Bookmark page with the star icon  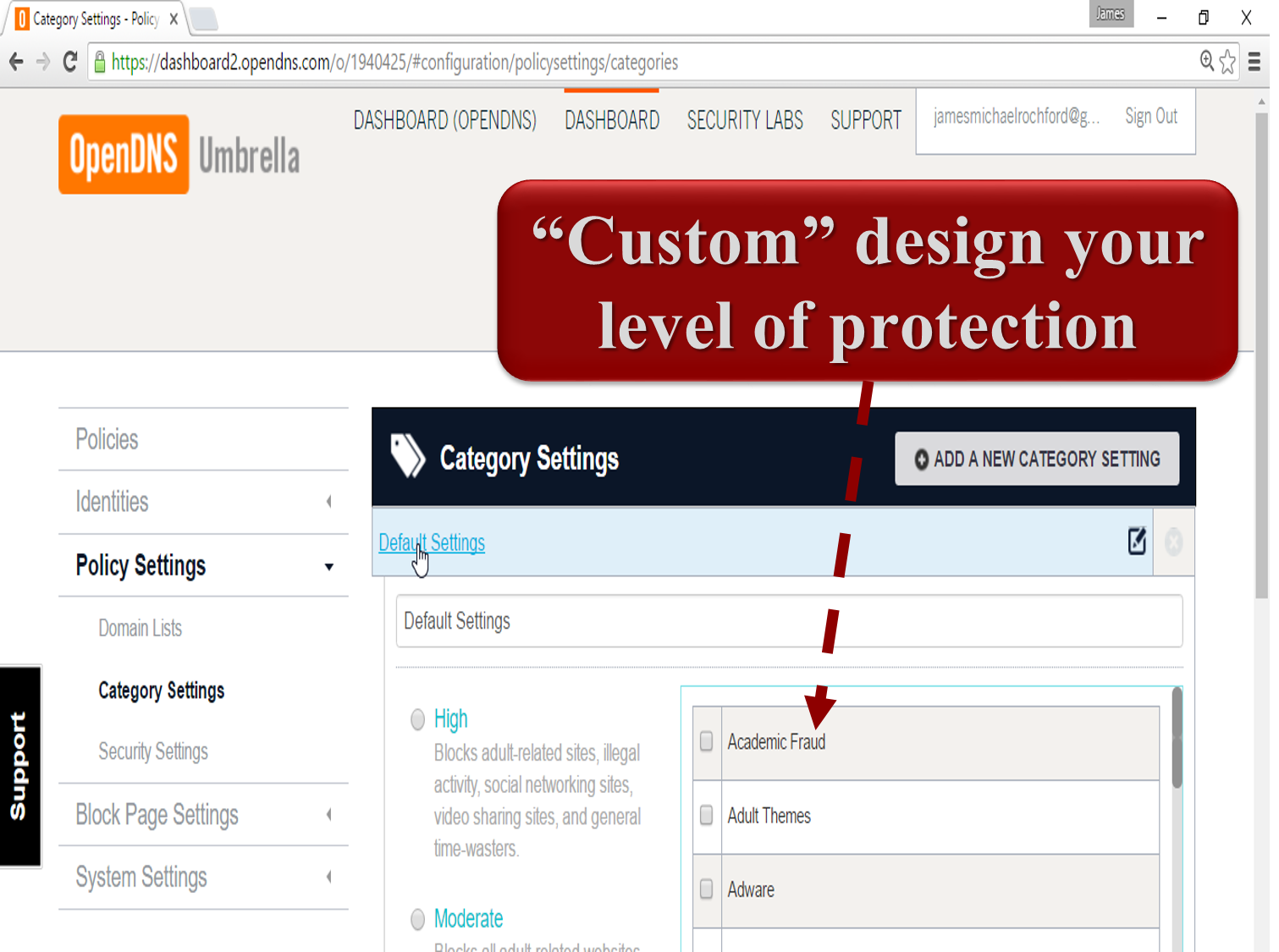(x=1227, y=61)
